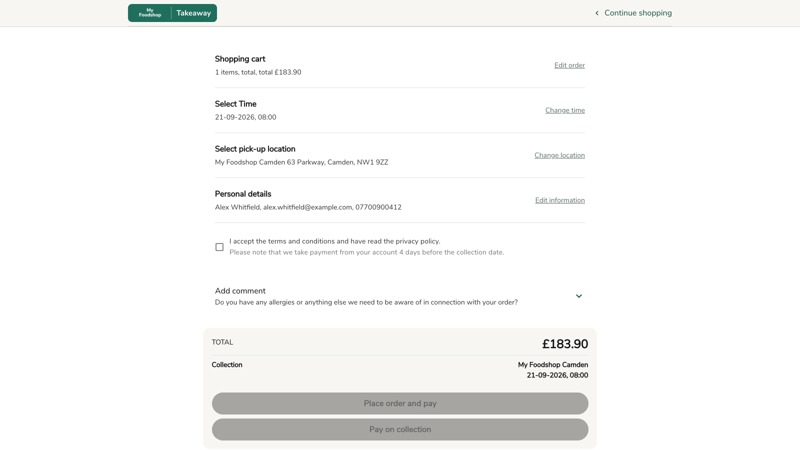Click the back chevron beside Continue shopping
The width and height of the screenshot is (800, 450).
(x=596, y=13)
